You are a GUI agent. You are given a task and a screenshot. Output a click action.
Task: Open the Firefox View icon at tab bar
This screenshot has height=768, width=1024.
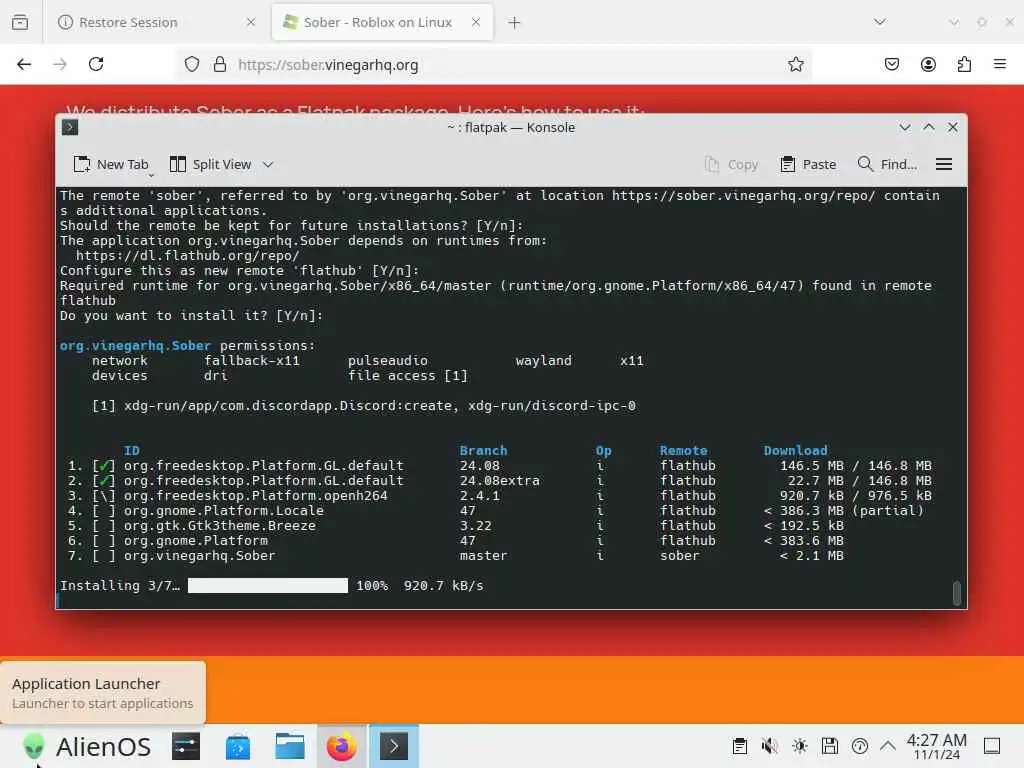pos(20,22)
